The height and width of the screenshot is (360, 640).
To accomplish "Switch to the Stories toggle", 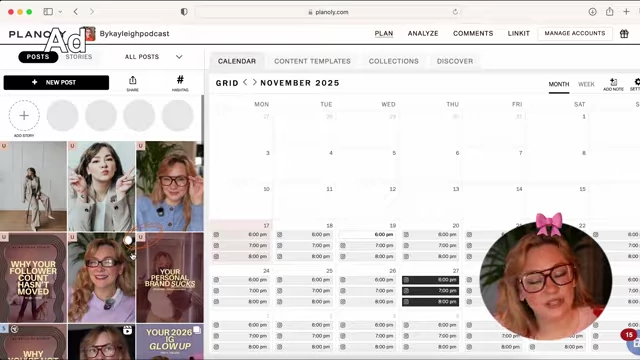I will click(79, 57).
